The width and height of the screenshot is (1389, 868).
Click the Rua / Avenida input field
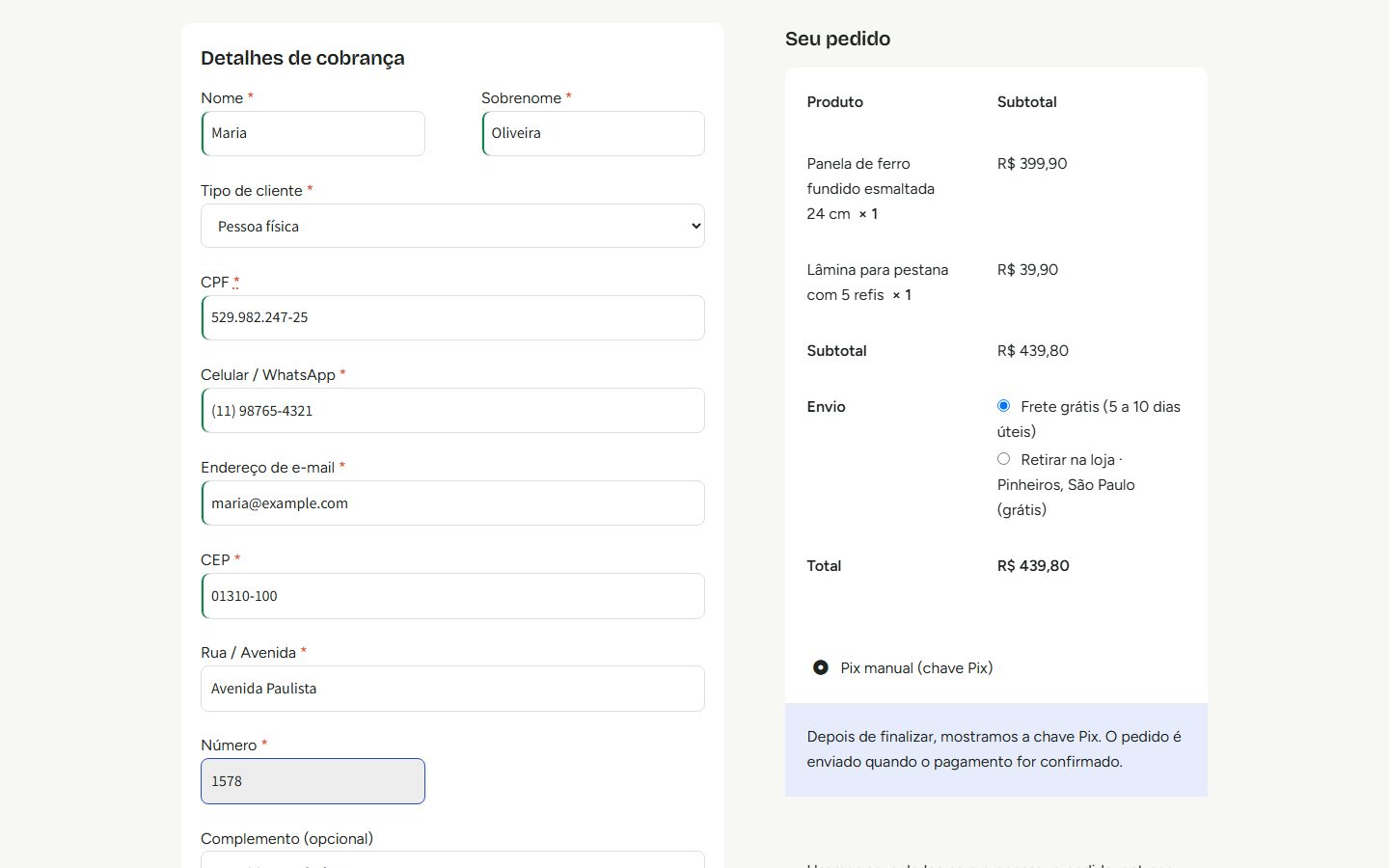(452, 689)
